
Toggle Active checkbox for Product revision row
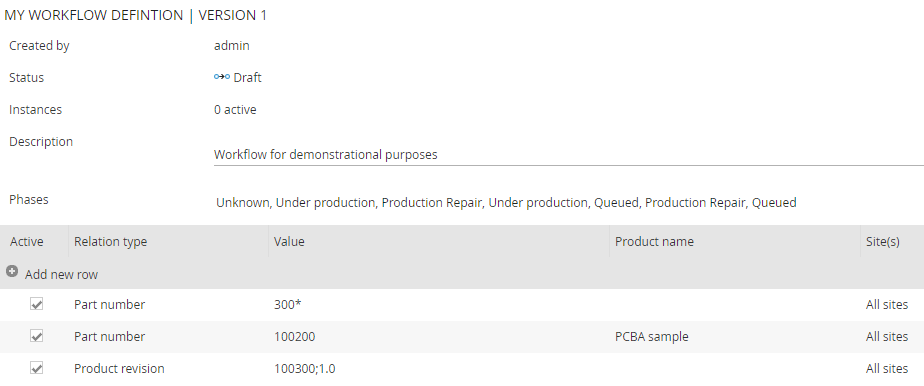[x=37, y=368]
